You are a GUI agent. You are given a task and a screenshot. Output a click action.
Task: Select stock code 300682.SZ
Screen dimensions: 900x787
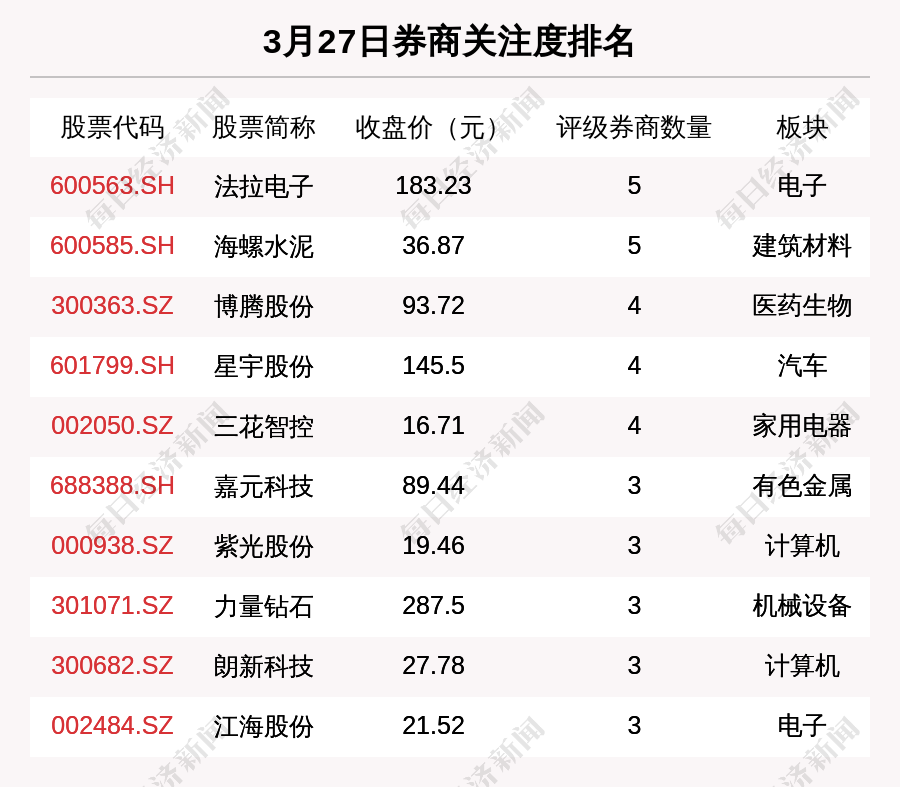tap(112, 666)
